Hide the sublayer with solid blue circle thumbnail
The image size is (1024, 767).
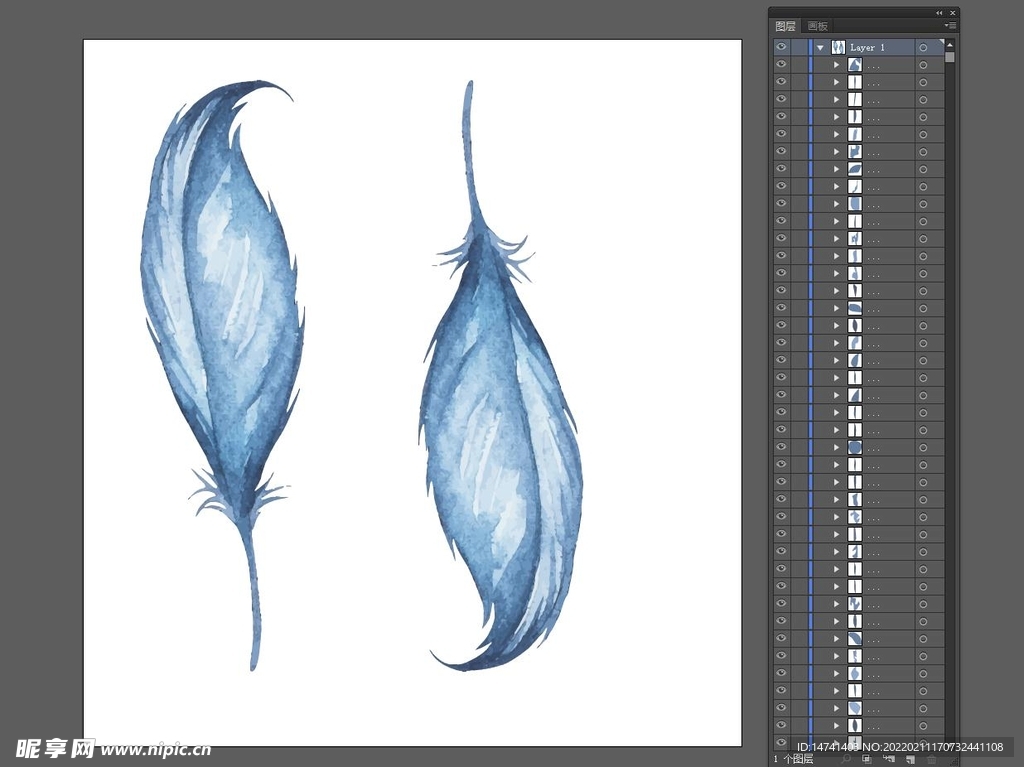tap(781, 447)
